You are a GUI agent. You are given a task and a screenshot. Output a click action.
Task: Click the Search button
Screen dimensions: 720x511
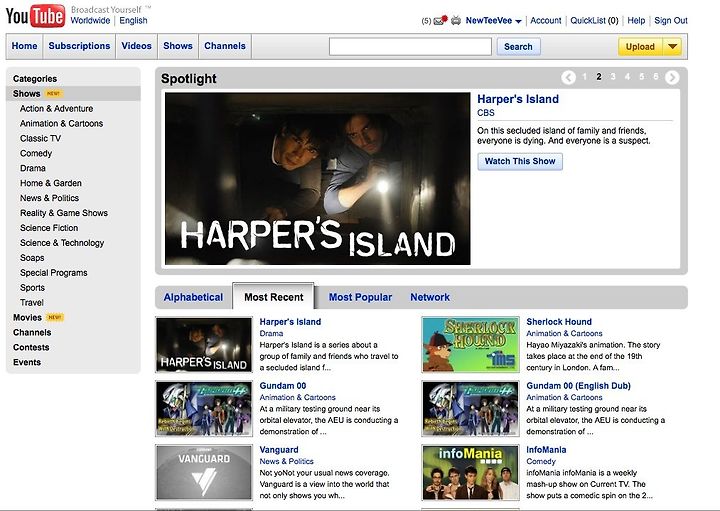(x=518, y=46)
